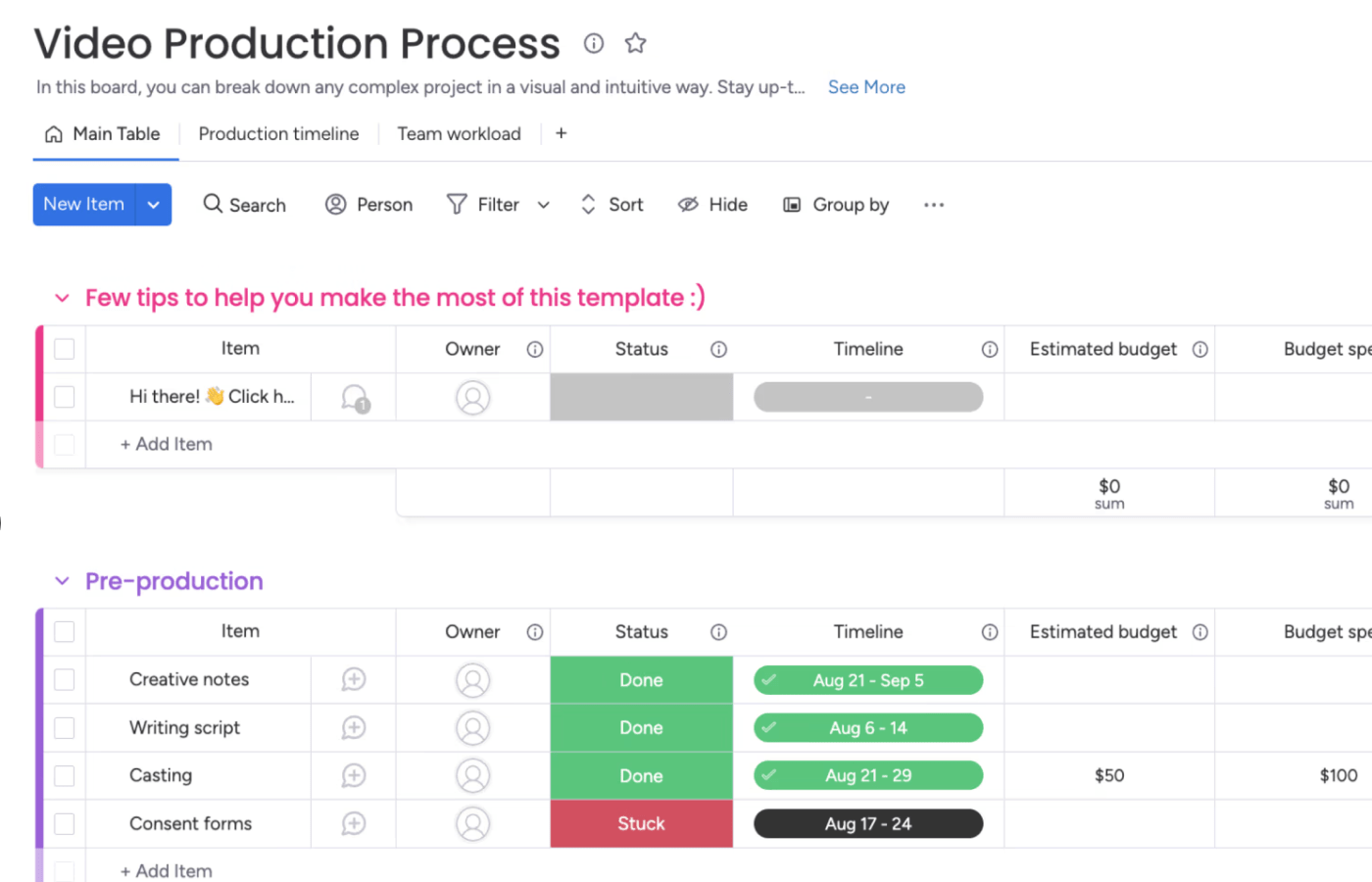
Task: Assign an owner avatar for Casting
Action: coord(473,775)
